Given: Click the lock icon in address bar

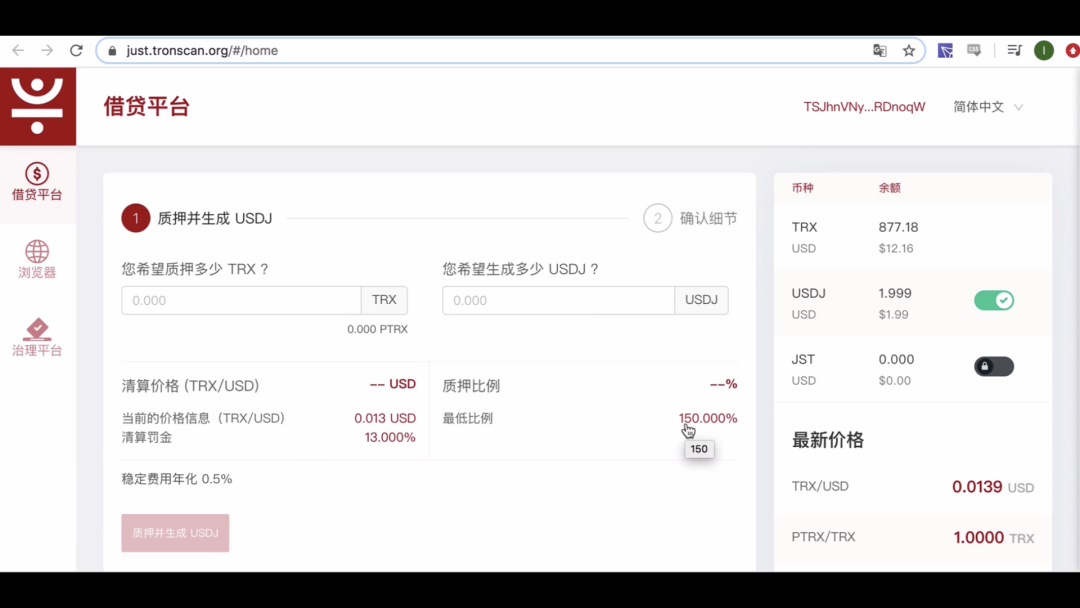Looking at the screenshot, I should [x=112, y=50].
